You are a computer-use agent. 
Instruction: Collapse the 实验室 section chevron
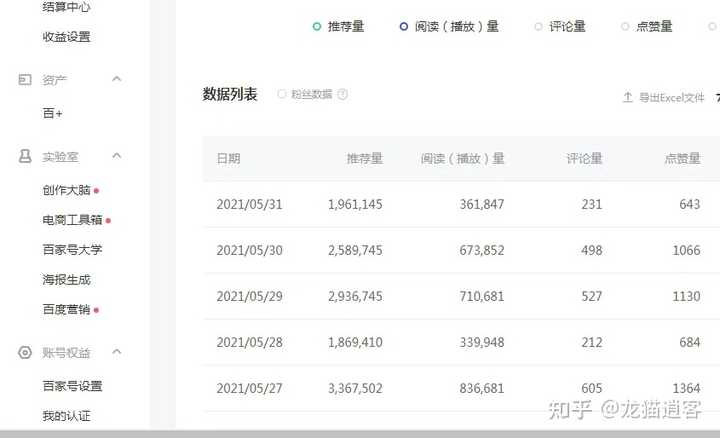click(117, 156)
